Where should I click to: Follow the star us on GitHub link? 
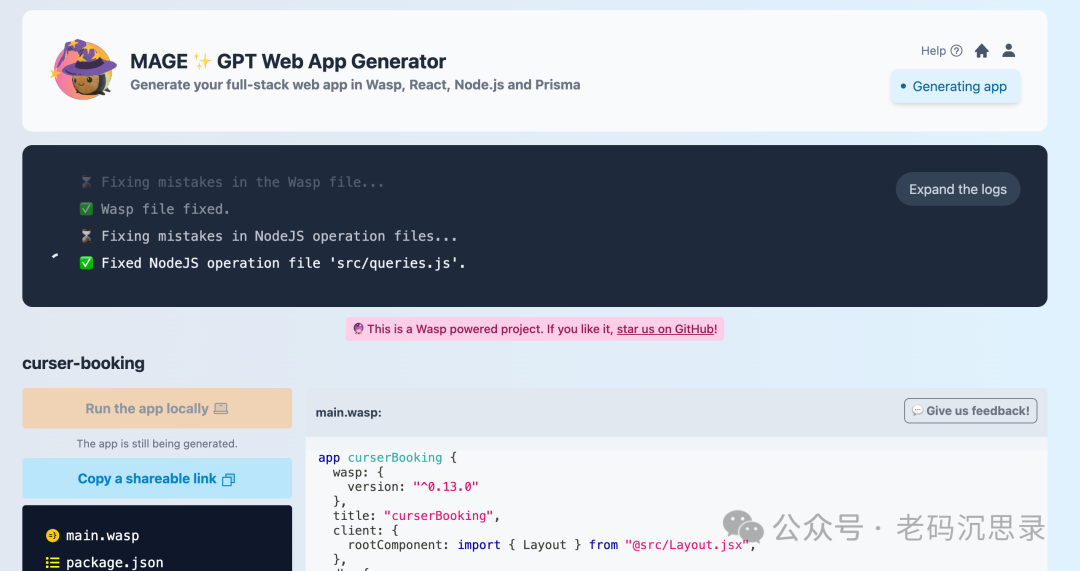tap(666, 329)
